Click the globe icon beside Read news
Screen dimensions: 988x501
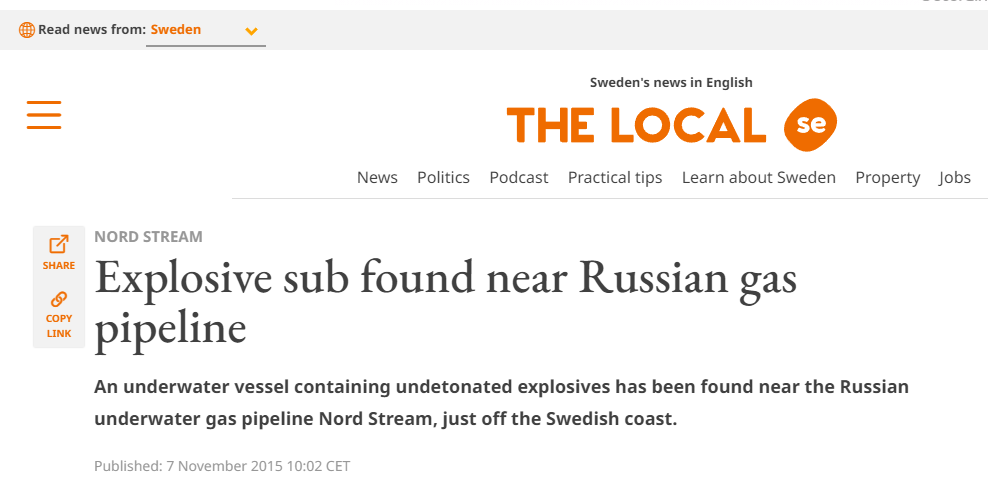(x=27, y=30)
